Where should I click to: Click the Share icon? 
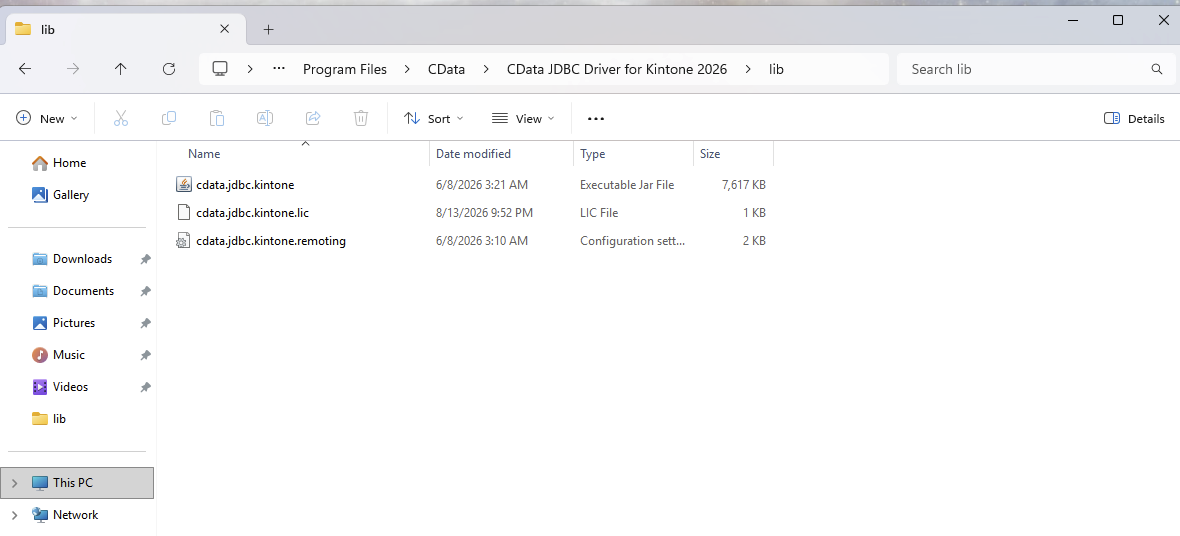pos(313,118)
